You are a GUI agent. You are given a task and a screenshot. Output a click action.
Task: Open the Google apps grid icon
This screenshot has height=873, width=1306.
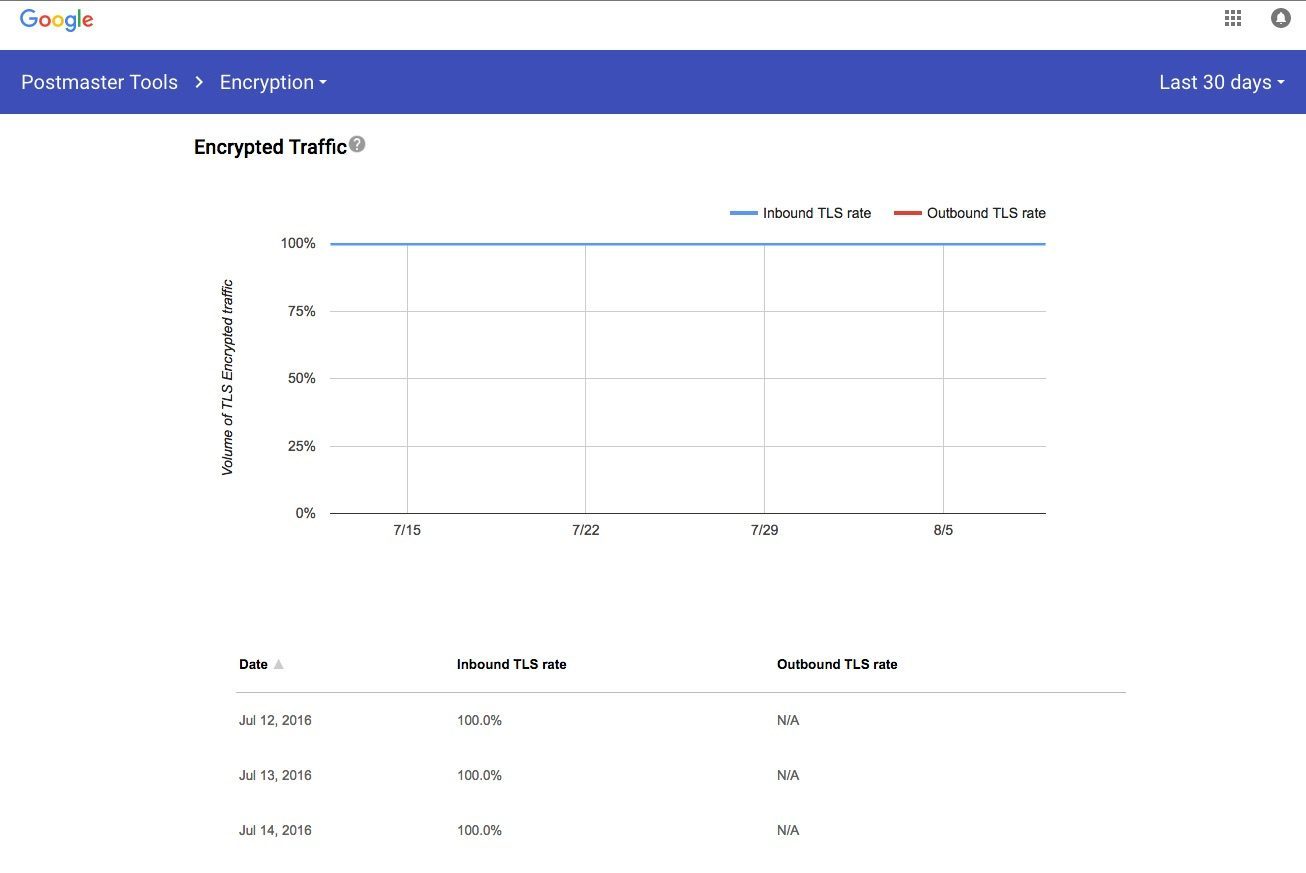tap(1233, 18)
